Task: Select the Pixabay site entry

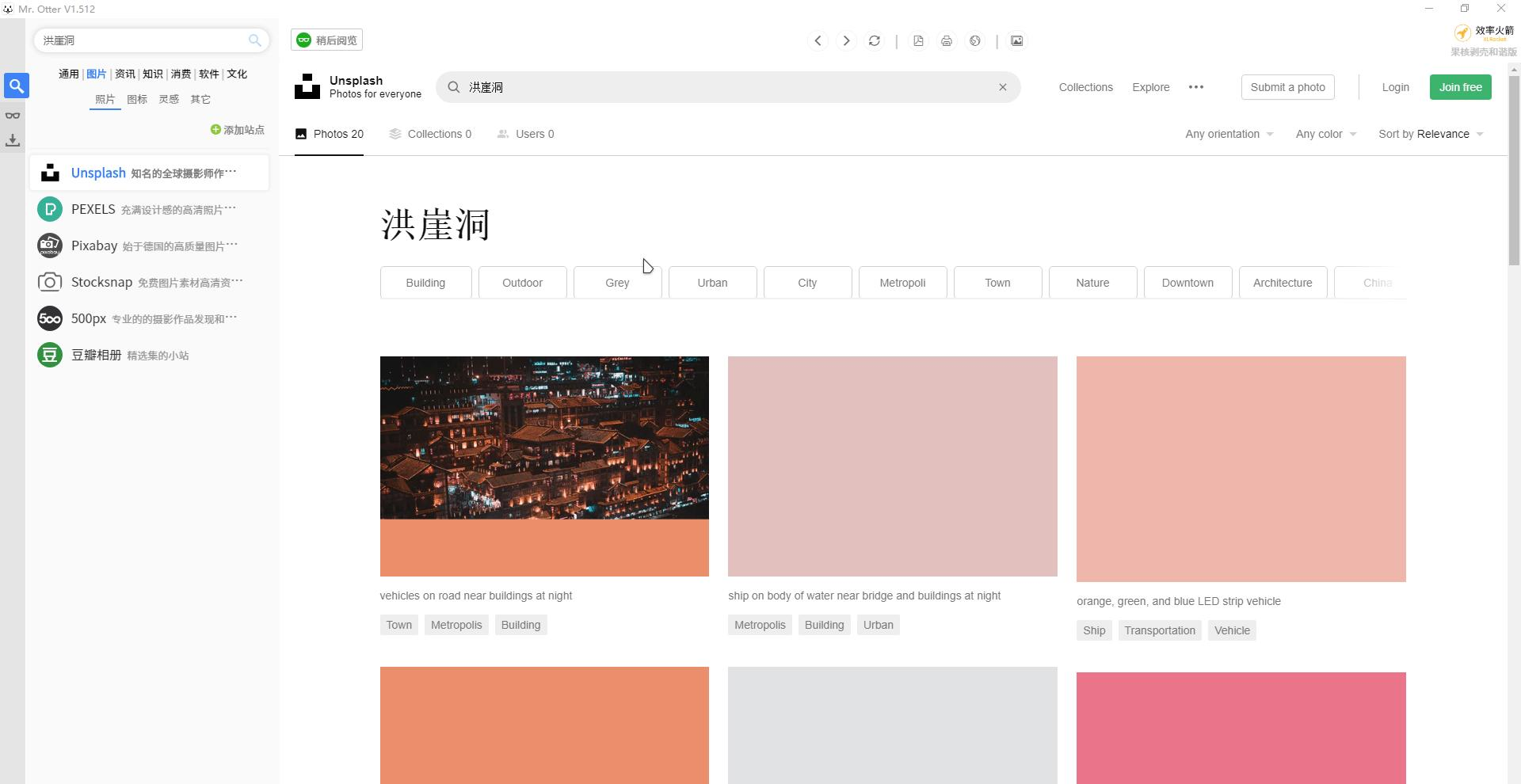Action: (x=149, y=245)
